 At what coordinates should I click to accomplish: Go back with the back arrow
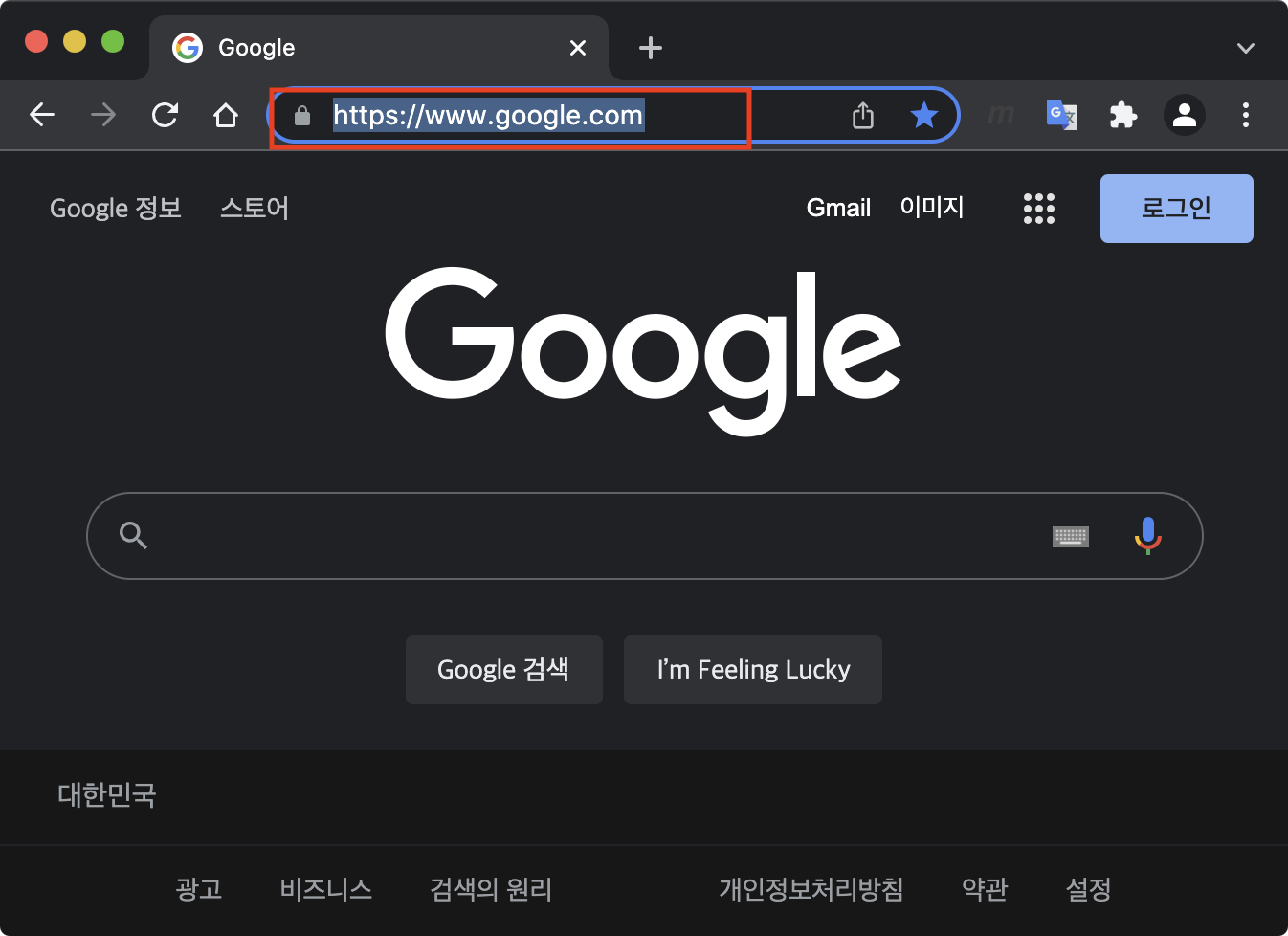click(42, 115)
